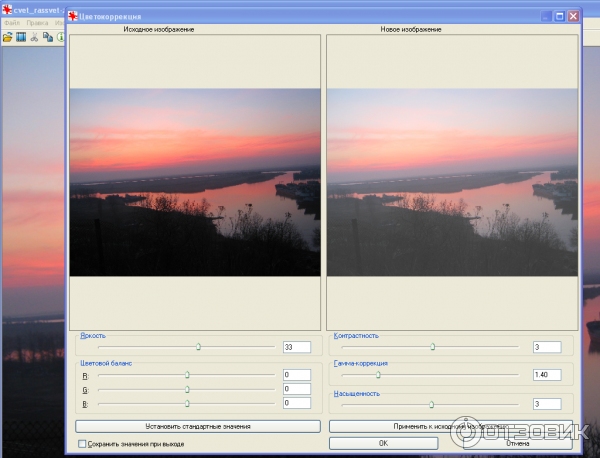Click the Open file folder icon
Viewport: 600px width, 458px height.
[x=7, y=37]
